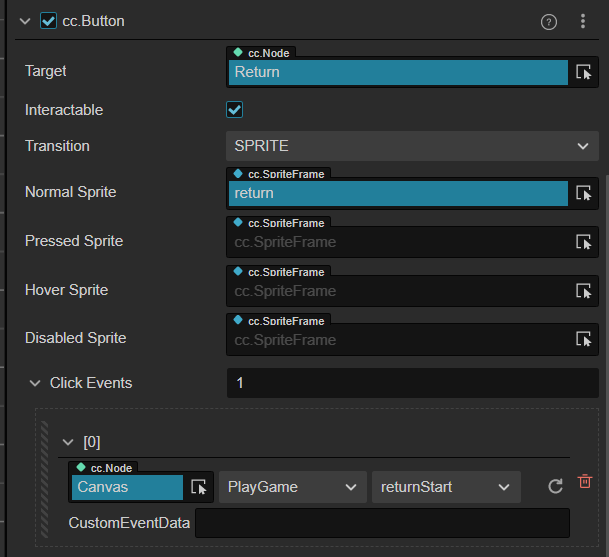The width and height of the screenshot is (609, 557).
Task: Collapse the Click Events list
Action: coord(37,383)
